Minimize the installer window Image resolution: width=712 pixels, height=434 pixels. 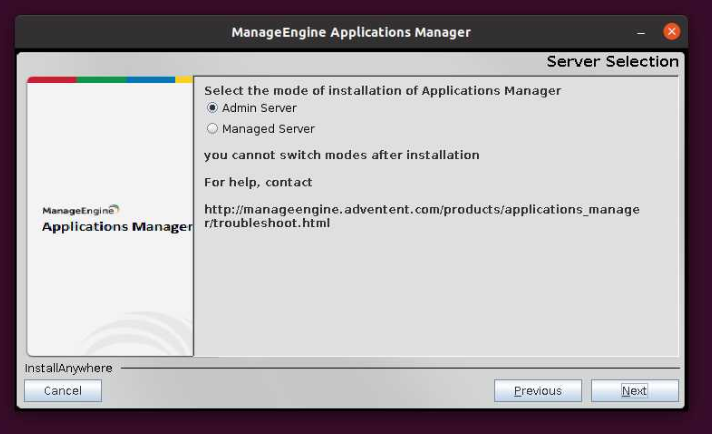pyautogui.click(x=641, y=32)
